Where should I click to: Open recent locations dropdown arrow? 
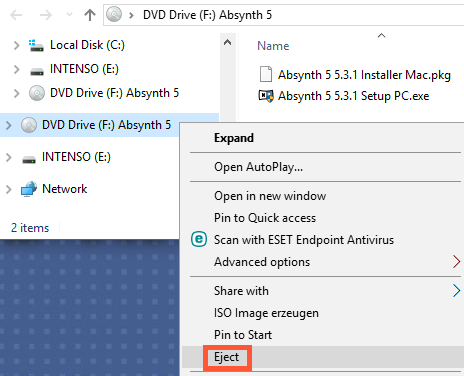pyautogui.click(x=69, y=15)
